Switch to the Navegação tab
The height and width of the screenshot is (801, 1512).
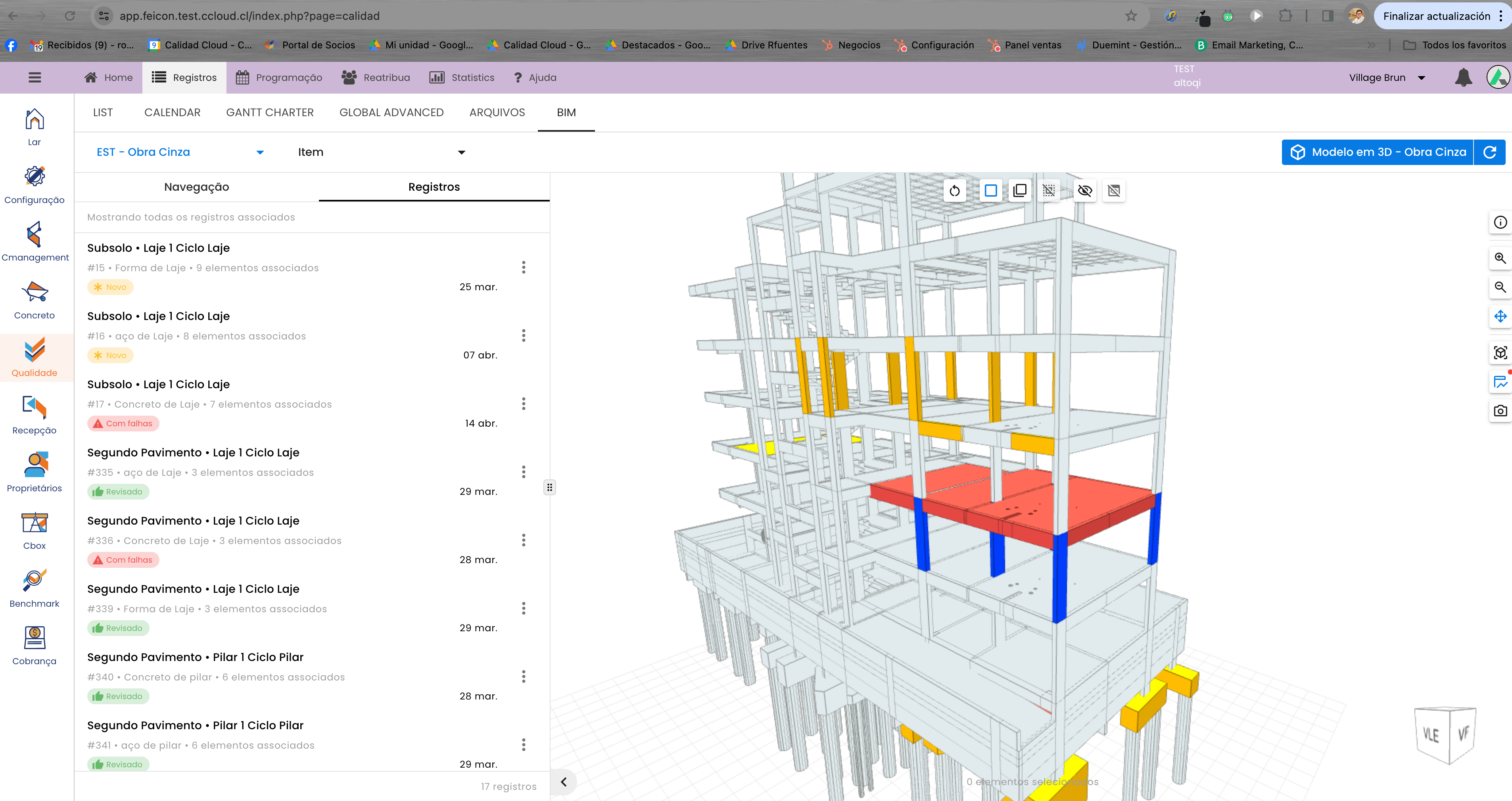coord(197,187)
